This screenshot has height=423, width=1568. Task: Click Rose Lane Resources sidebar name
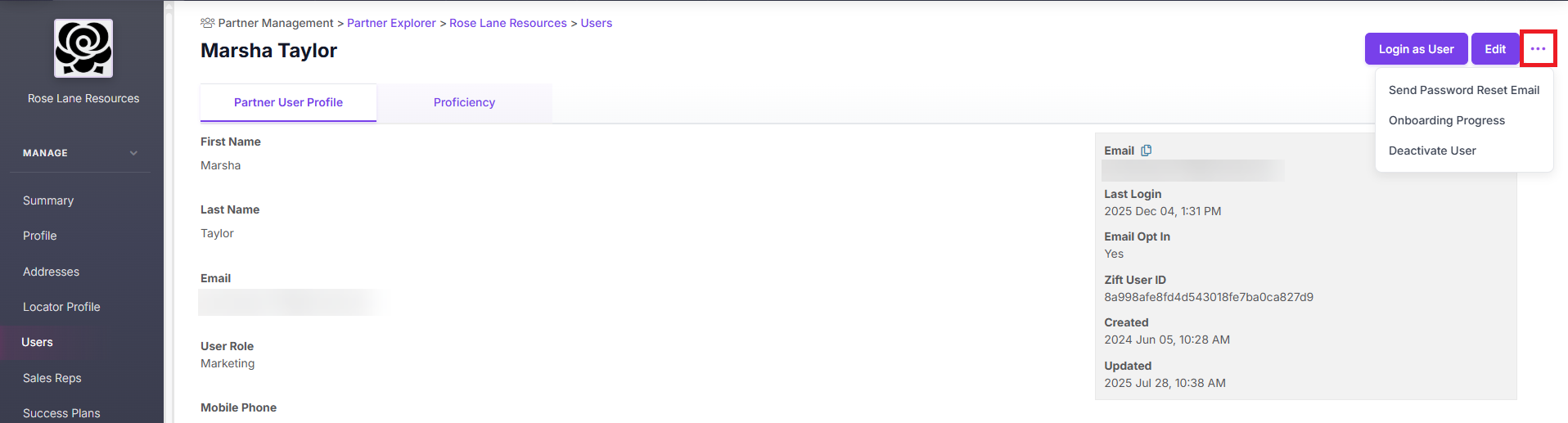83,98
